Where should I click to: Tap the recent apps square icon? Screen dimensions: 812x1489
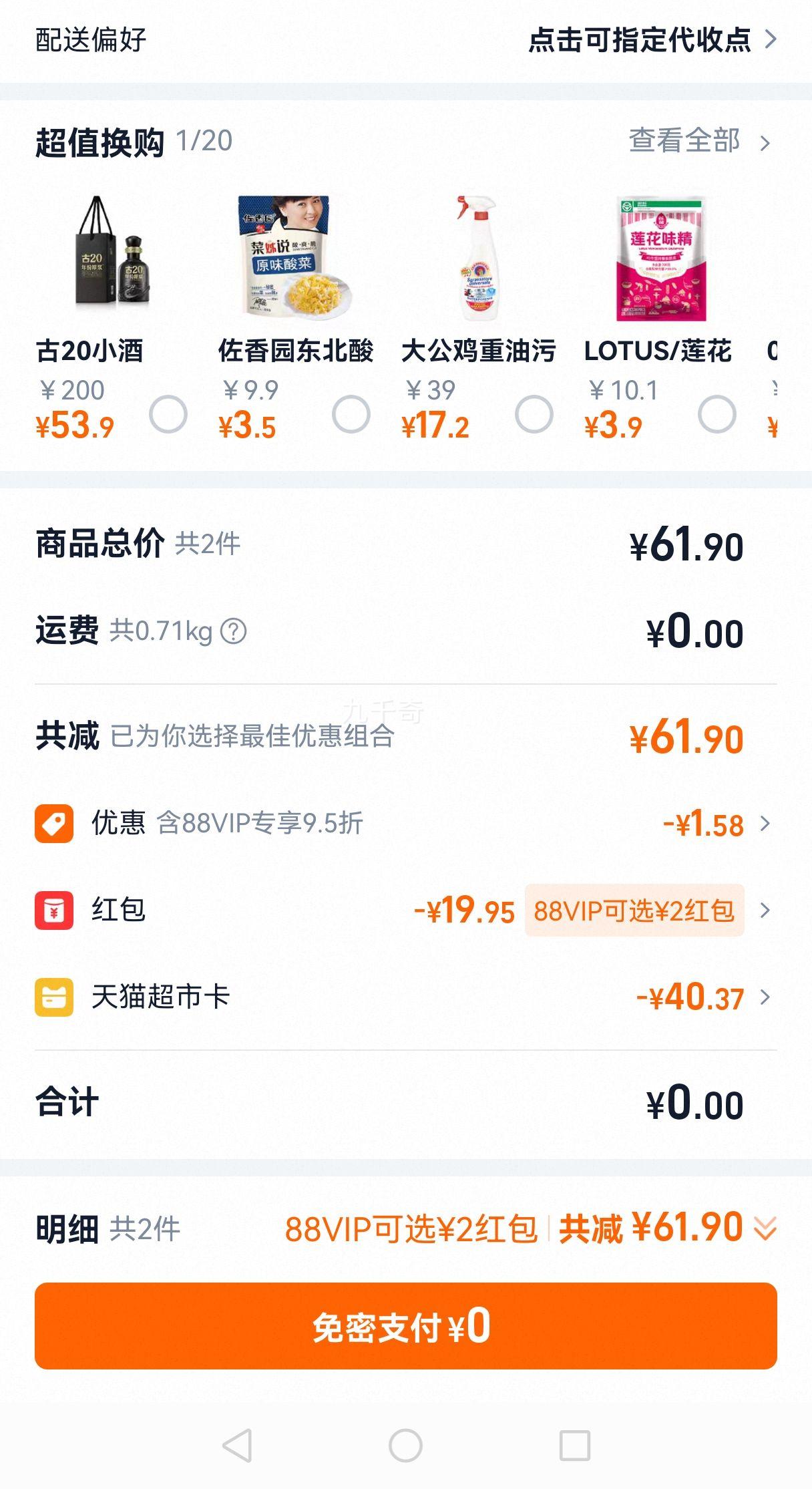[575, 1446]
